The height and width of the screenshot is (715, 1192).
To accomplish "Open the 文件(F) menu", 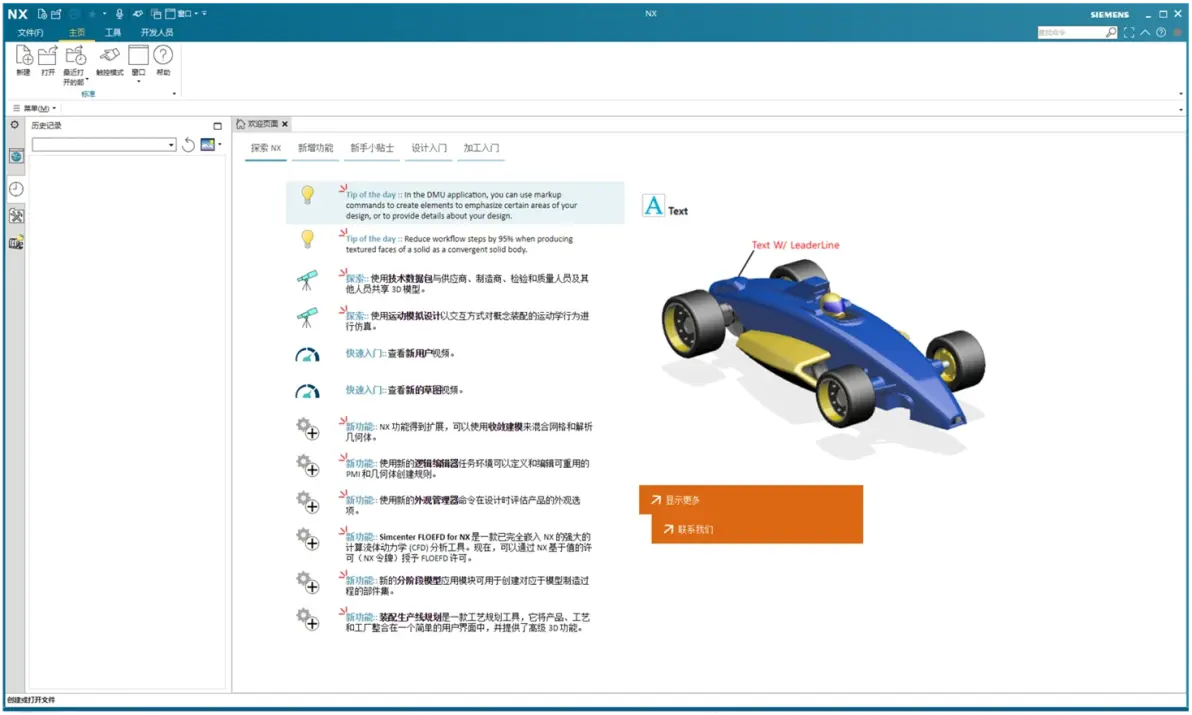I will [30, 33].
